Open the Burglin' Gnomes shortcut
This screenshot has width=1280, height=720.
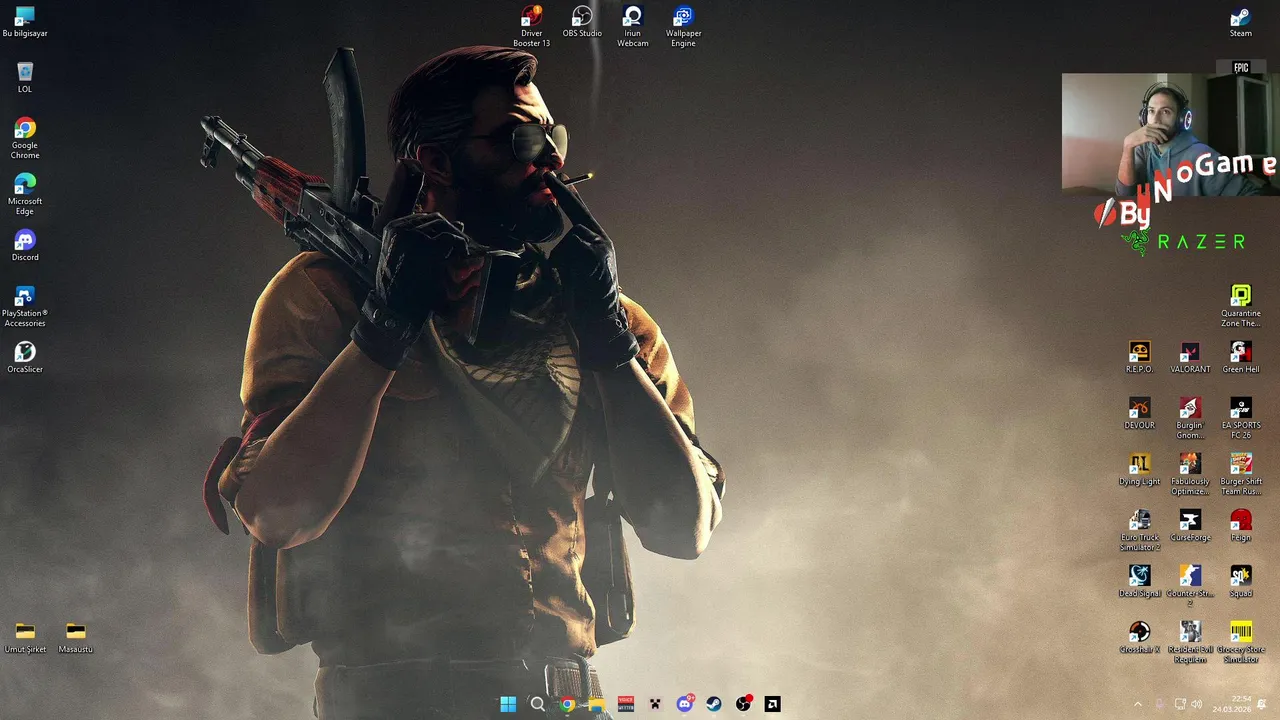[x=1190, y=419]
